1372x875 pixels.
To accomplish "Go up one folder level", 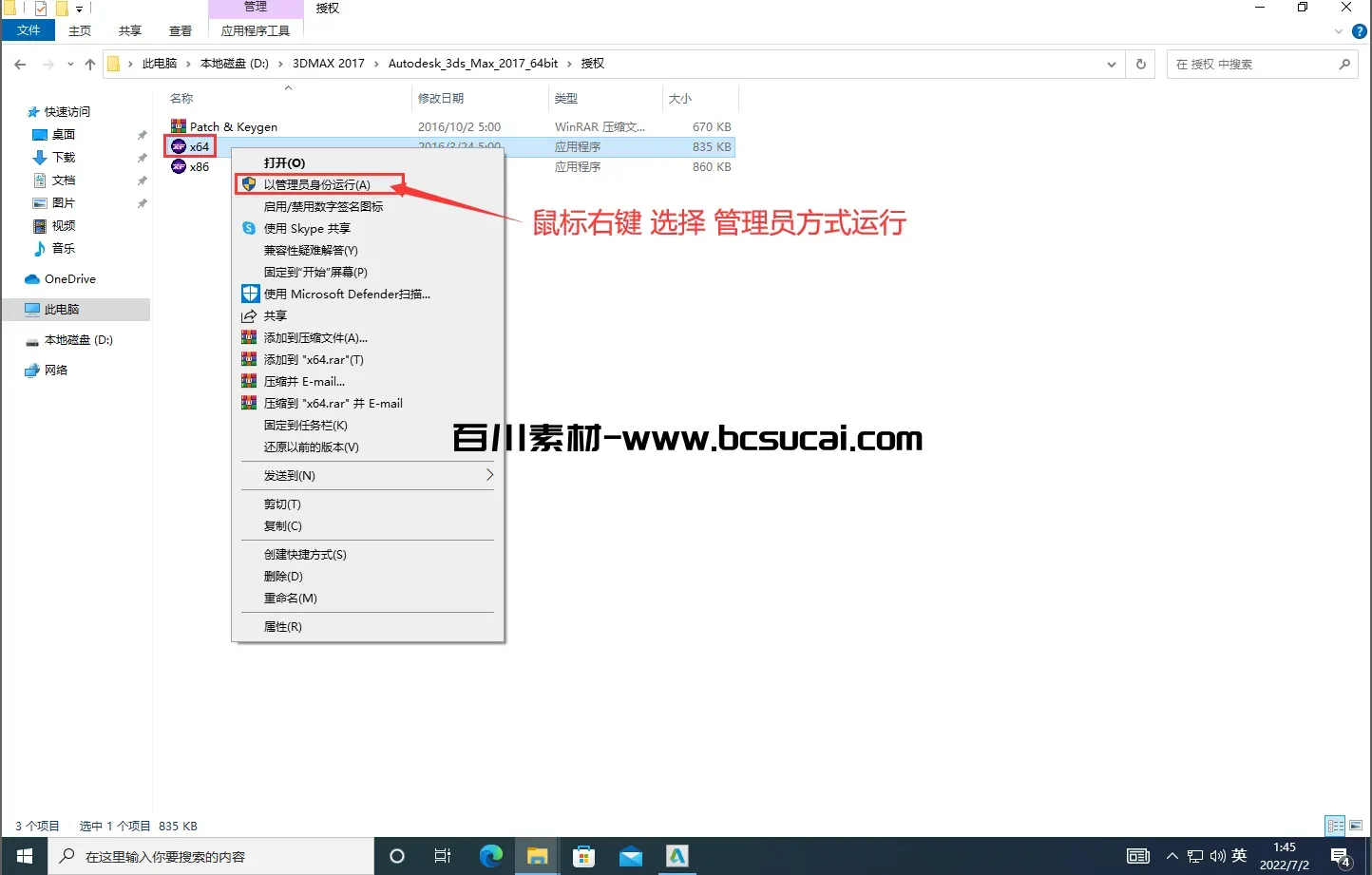I will click(x=90, y=64).
